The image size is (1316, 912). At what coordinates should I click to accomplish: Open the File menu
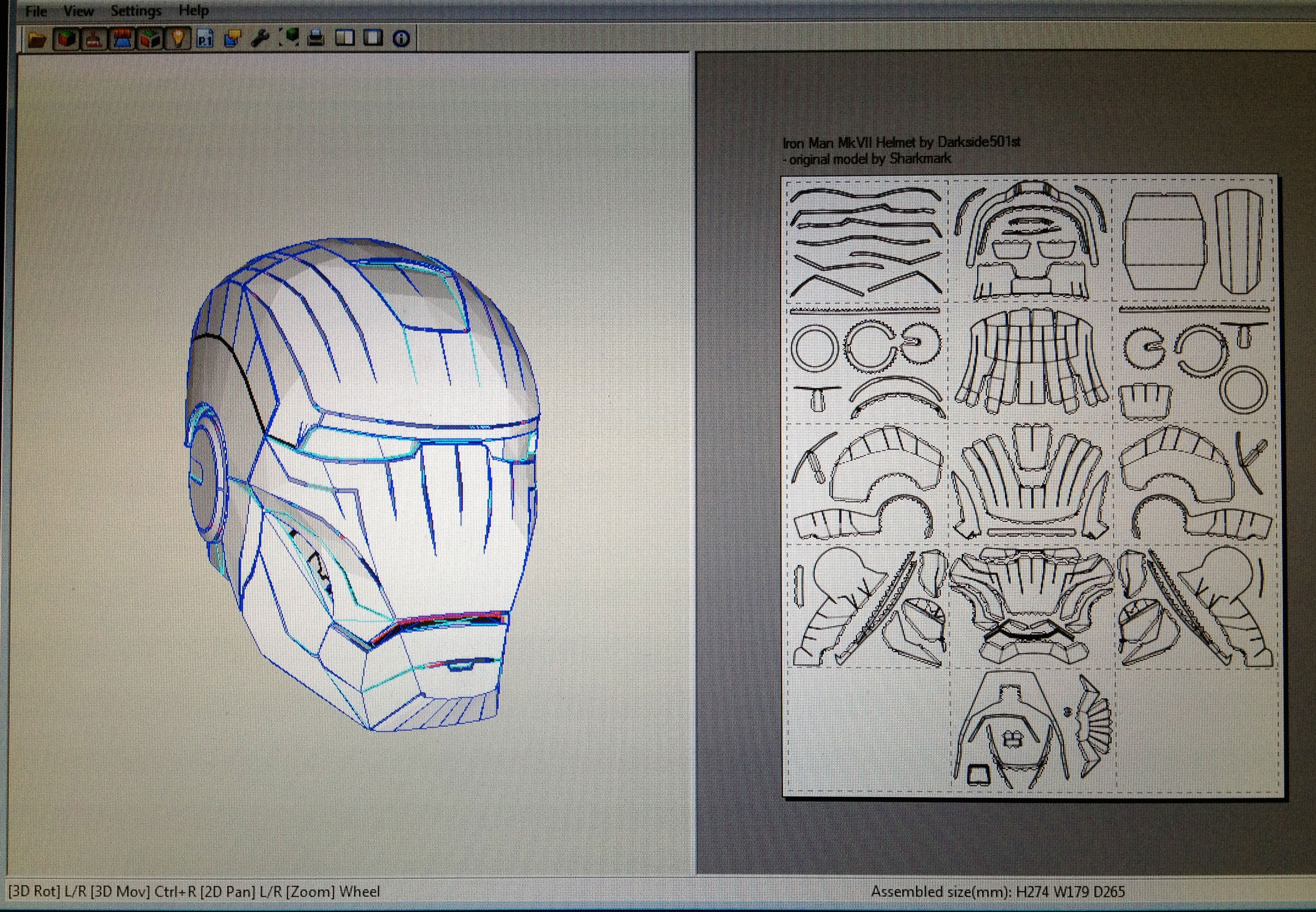coord(36,11)
